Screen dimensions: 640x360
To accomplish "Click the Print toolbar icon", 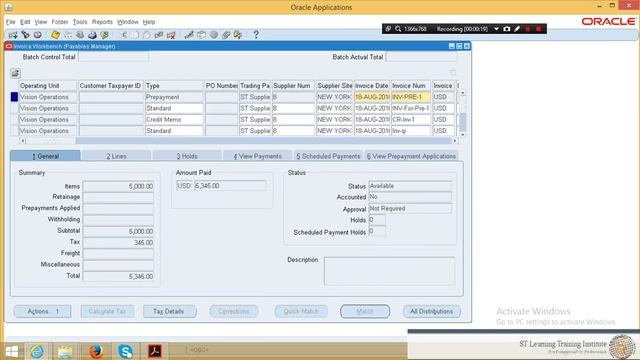I will 92,35.
